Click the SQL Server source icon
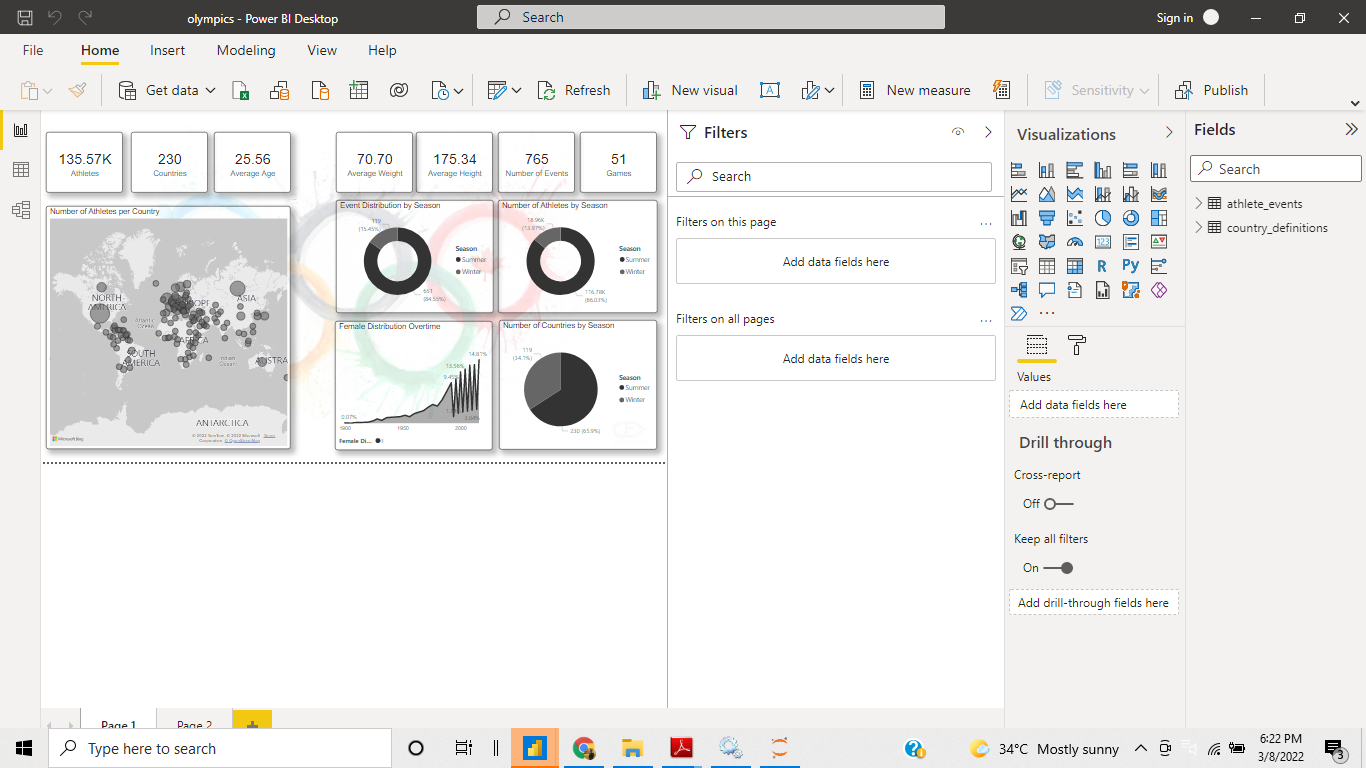 click(320, 90)
